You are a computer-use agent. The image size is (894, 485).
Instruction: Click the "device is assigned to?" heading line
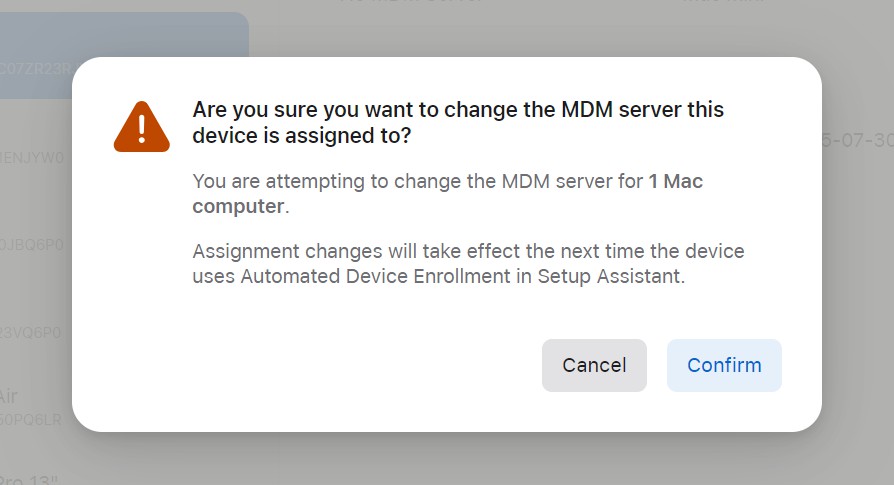301,136
